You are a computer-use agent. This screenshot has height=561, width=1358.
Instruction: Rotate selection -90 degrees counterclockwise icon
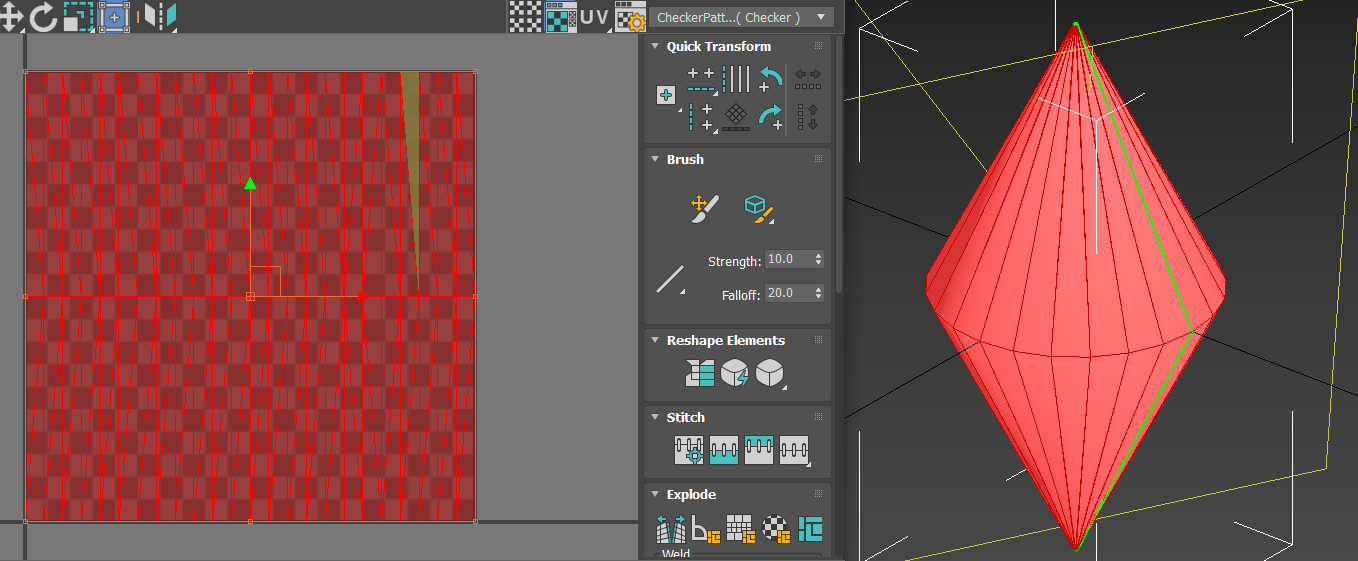[x=770, y=80]
